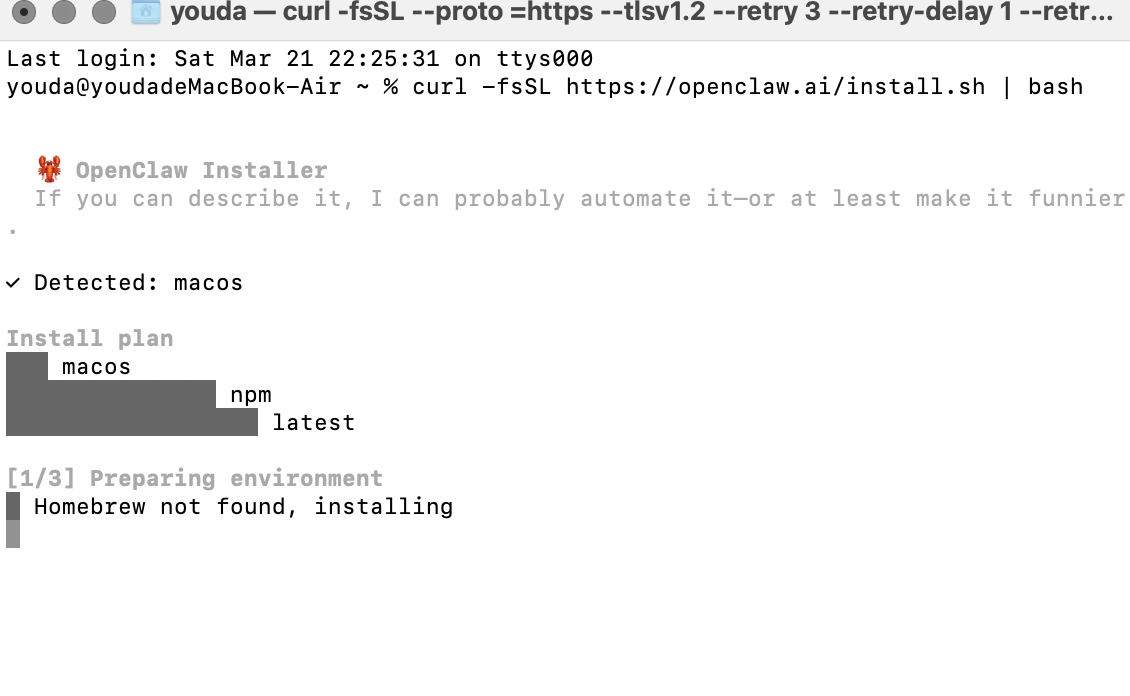This screenshot has width=1130, height=696.
Task: Click the gray block before npm
Action: click(111, 395)
